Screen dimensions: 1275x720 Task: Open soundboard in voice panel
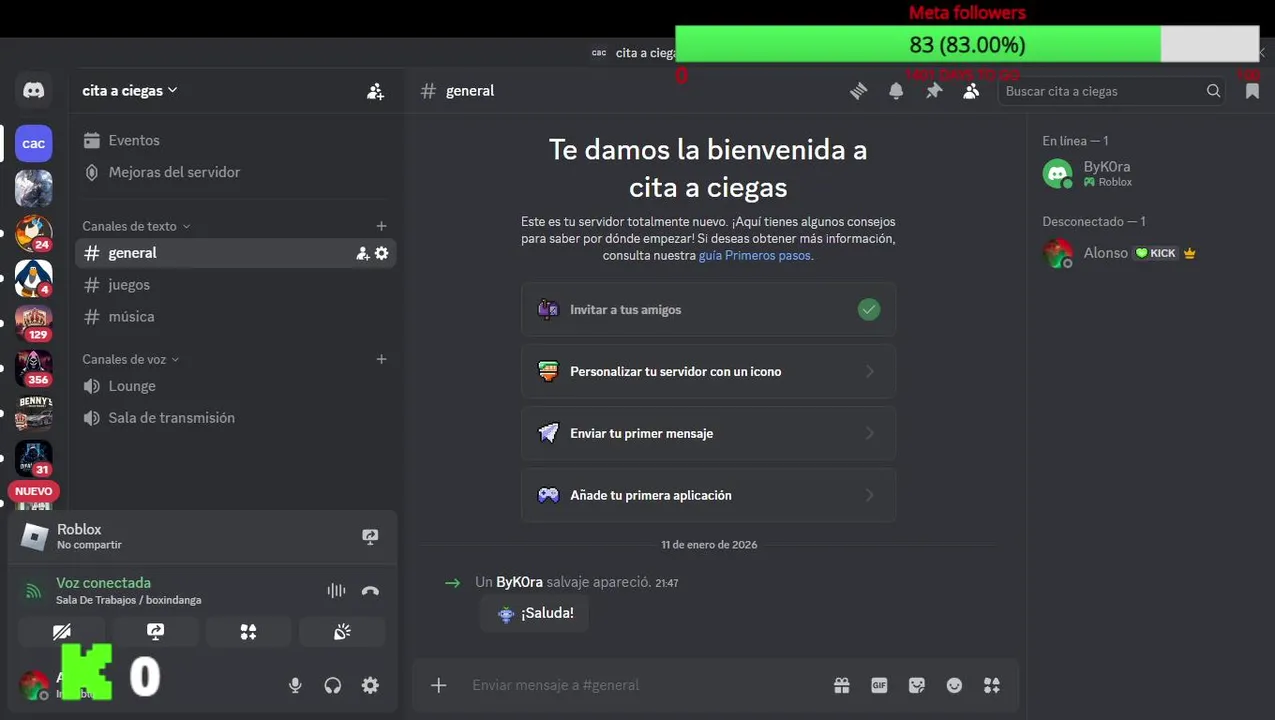pyautogui.click(x=342, y=631)
